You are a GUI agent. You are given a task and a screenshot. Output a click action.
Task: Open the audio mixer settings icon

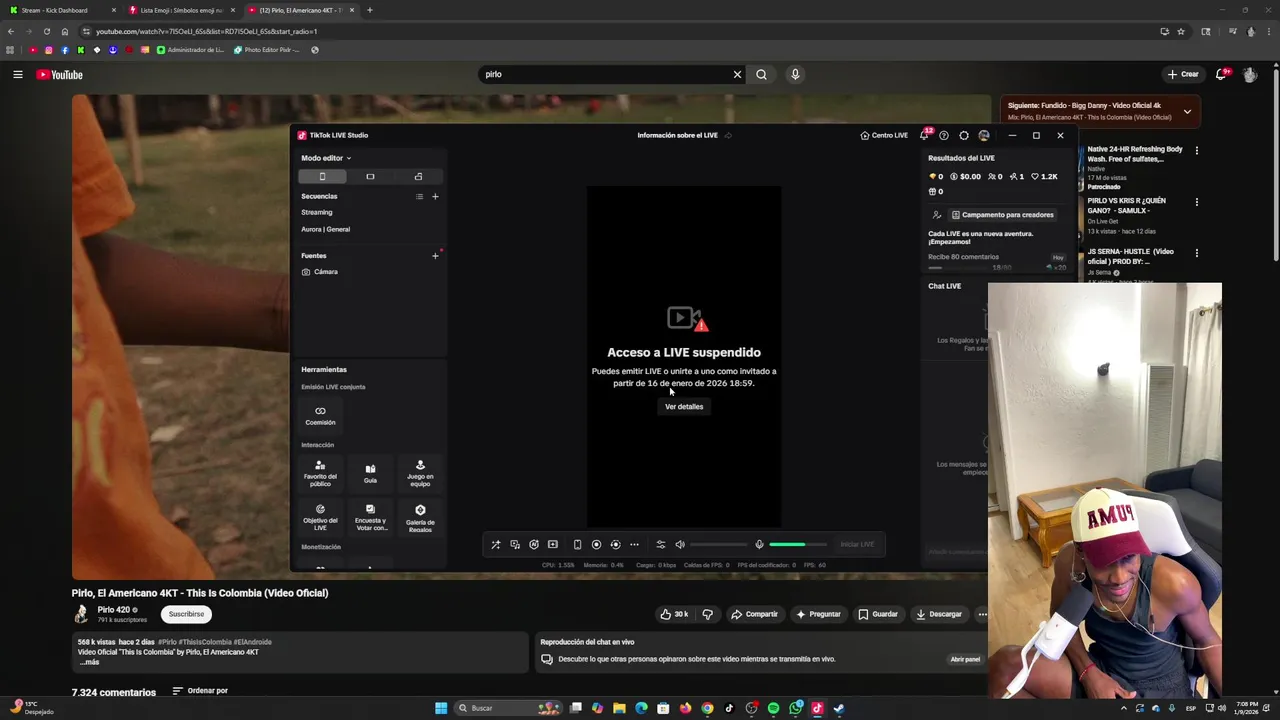(660, 545)
